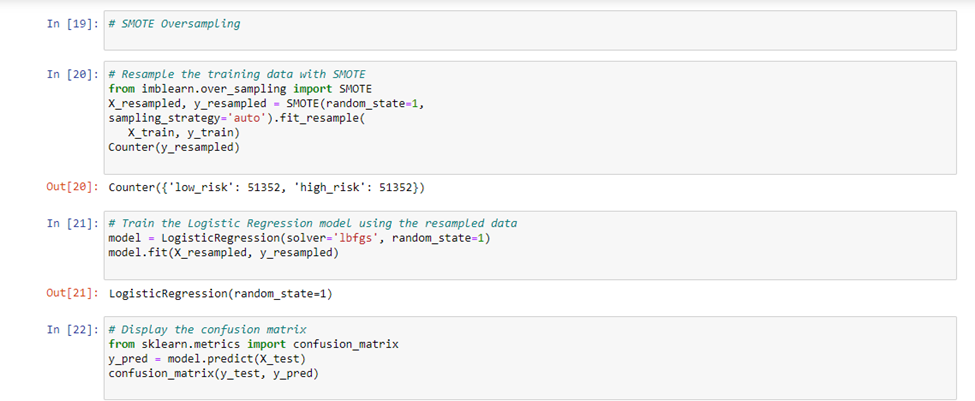Click the 'X_resampled, y_resampled = SMOTE' line
The height and width of the screenshot is (401, 975).
pyautogui.click(x=266, y=102)
